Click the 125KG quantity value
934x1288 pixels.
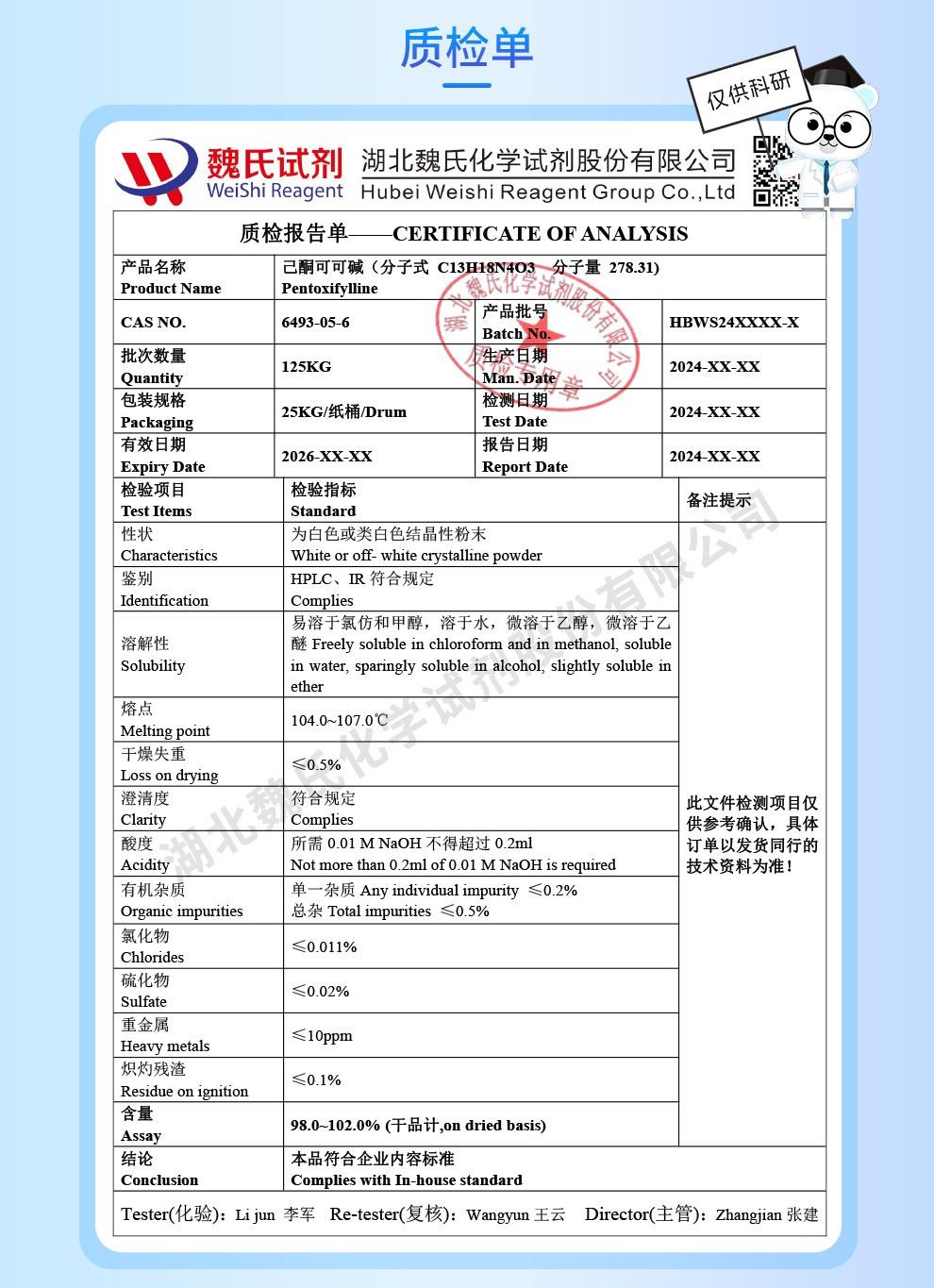[306, 367]
